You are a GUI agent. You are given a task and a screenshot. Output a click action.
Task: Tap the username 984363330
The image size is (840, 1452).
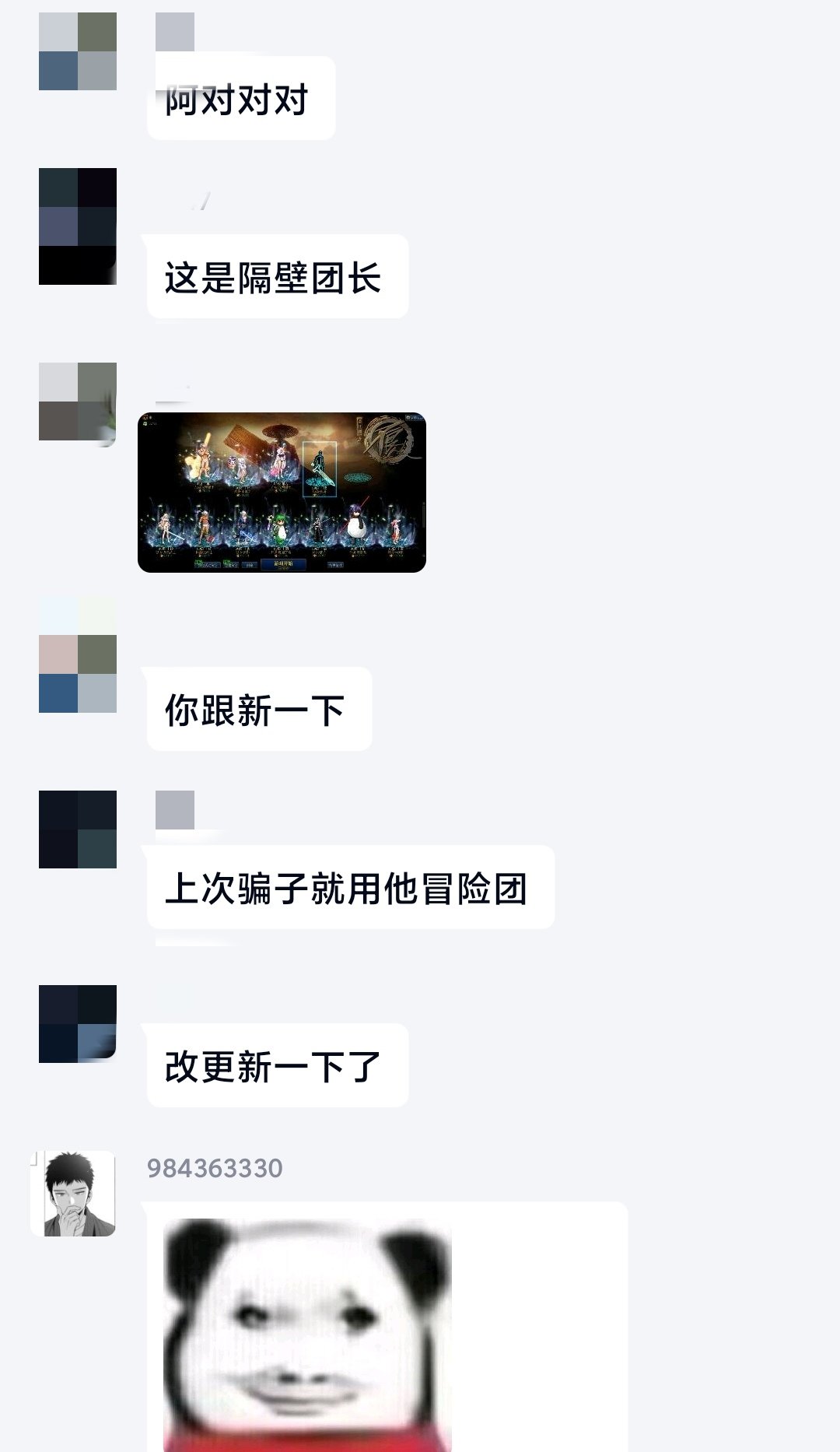215,1168
